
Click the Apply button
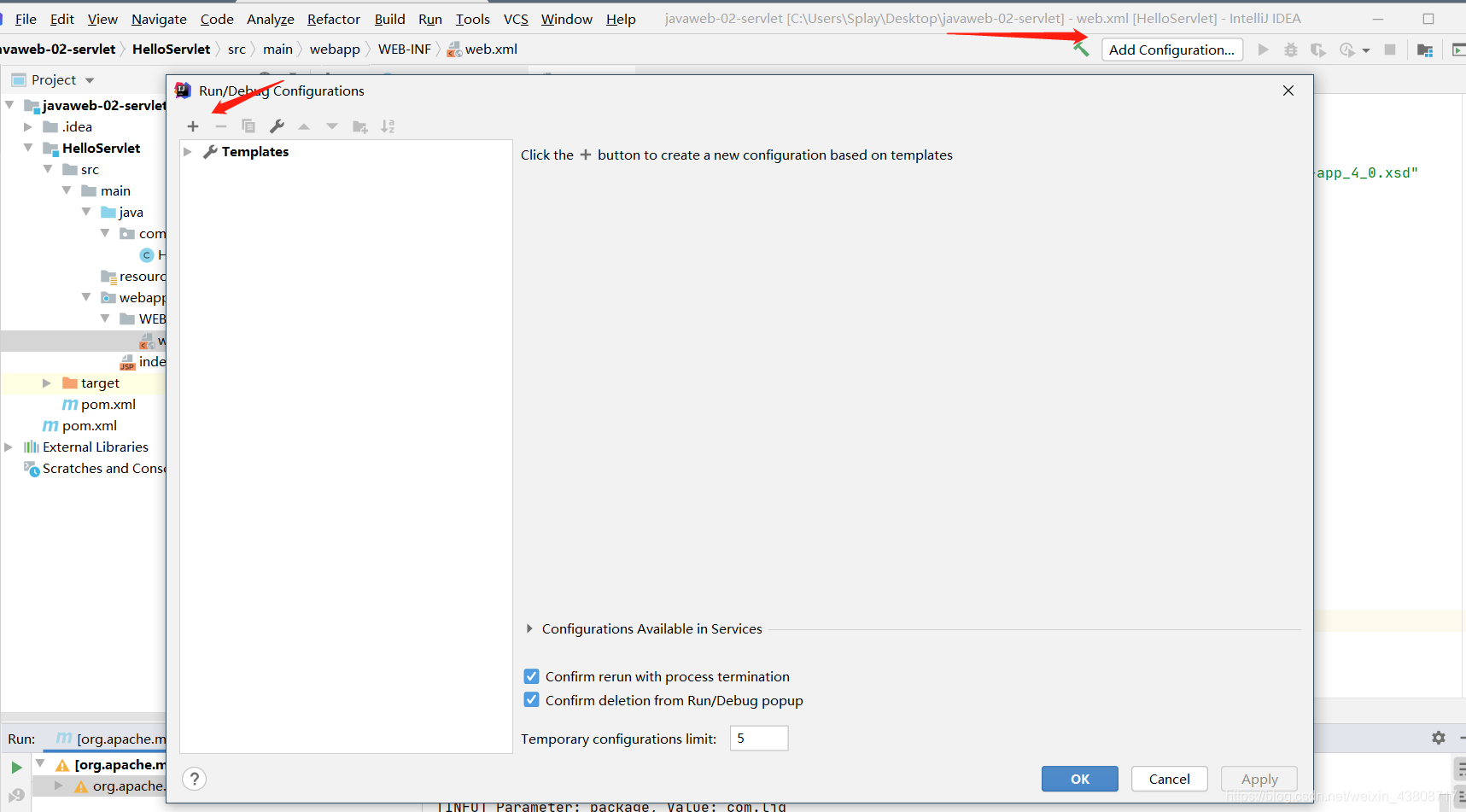tap(1259, 779)
